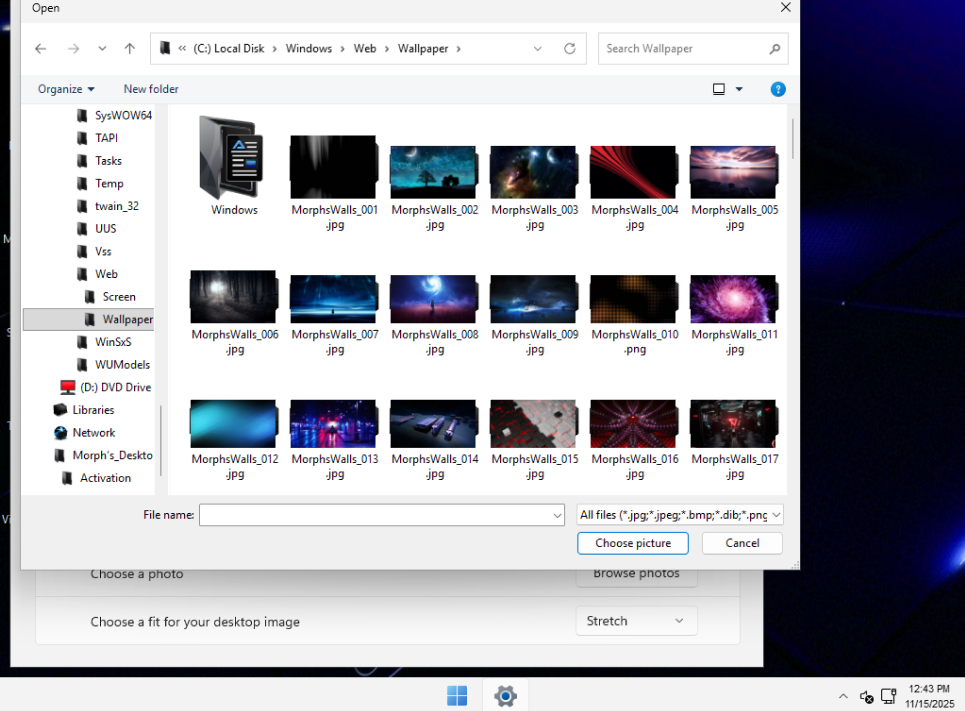965x711 pixels.
Task: Click the blue Help question mark icon
Action: [778, 89]
